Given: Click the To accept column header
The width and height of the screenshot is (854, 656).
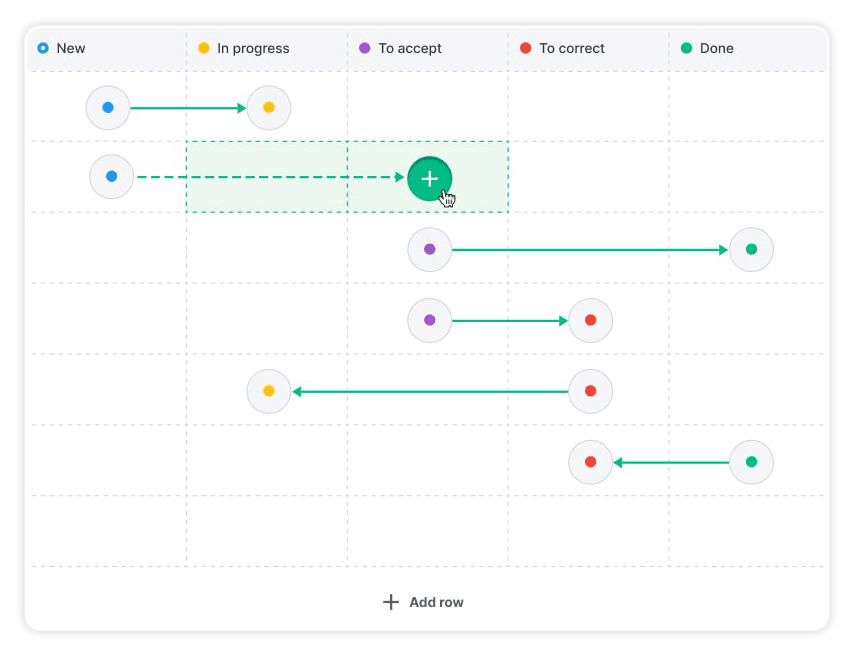Looking at the screenshot, I should [x=409, y=48].
